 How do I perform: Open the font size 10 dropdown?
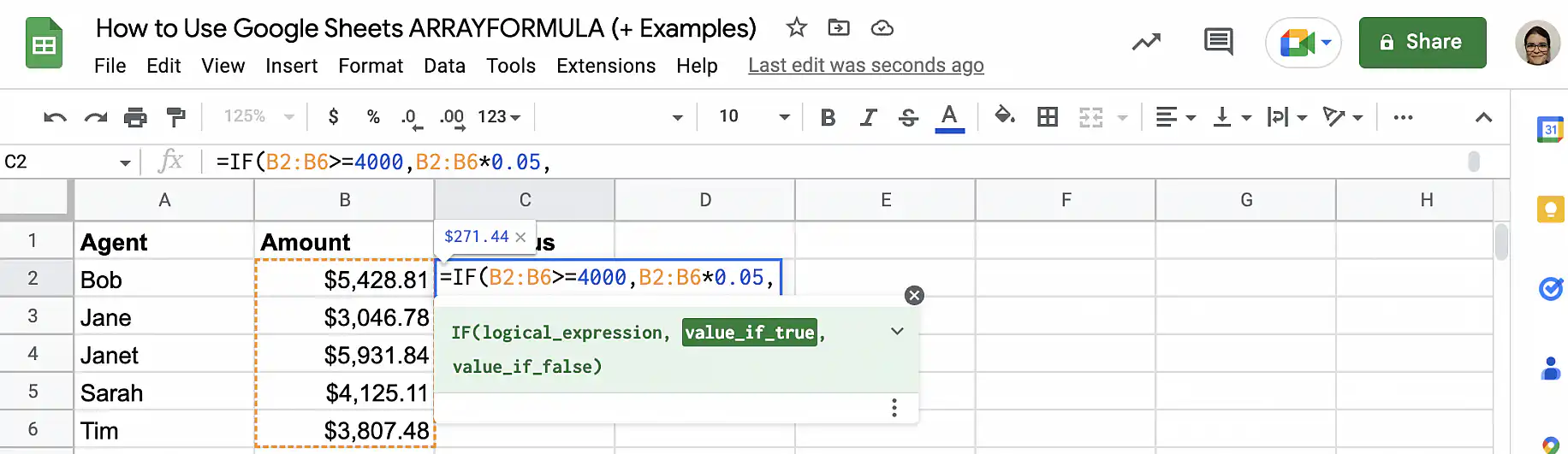(752, 116)
